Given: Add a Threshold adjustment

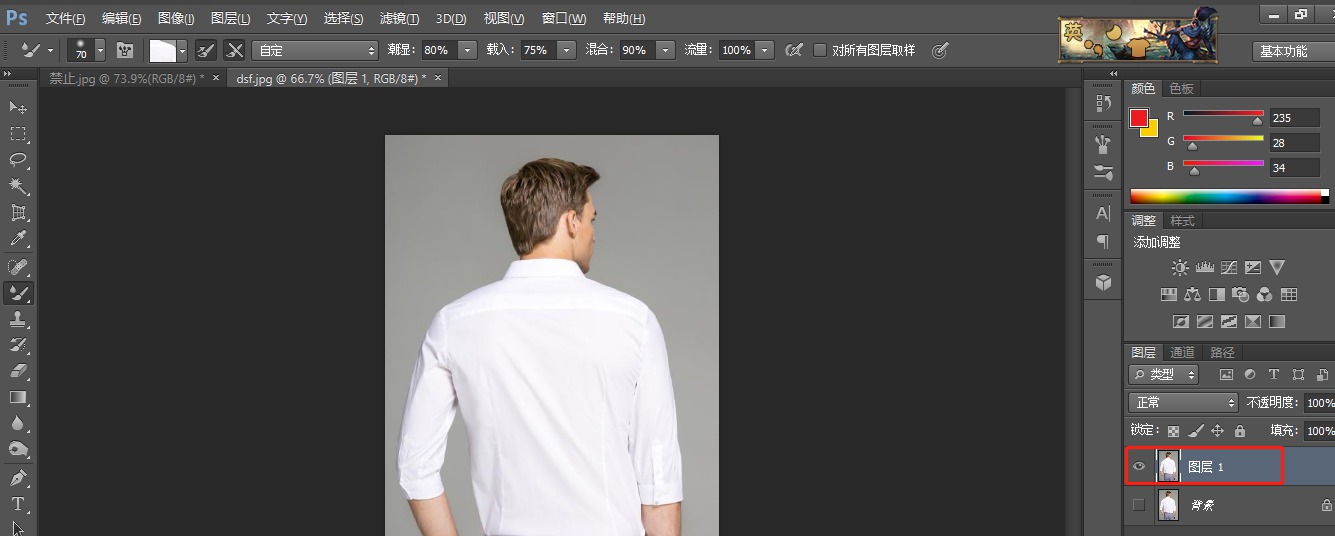Looking at the screenshot, I should pos(1229,322).
